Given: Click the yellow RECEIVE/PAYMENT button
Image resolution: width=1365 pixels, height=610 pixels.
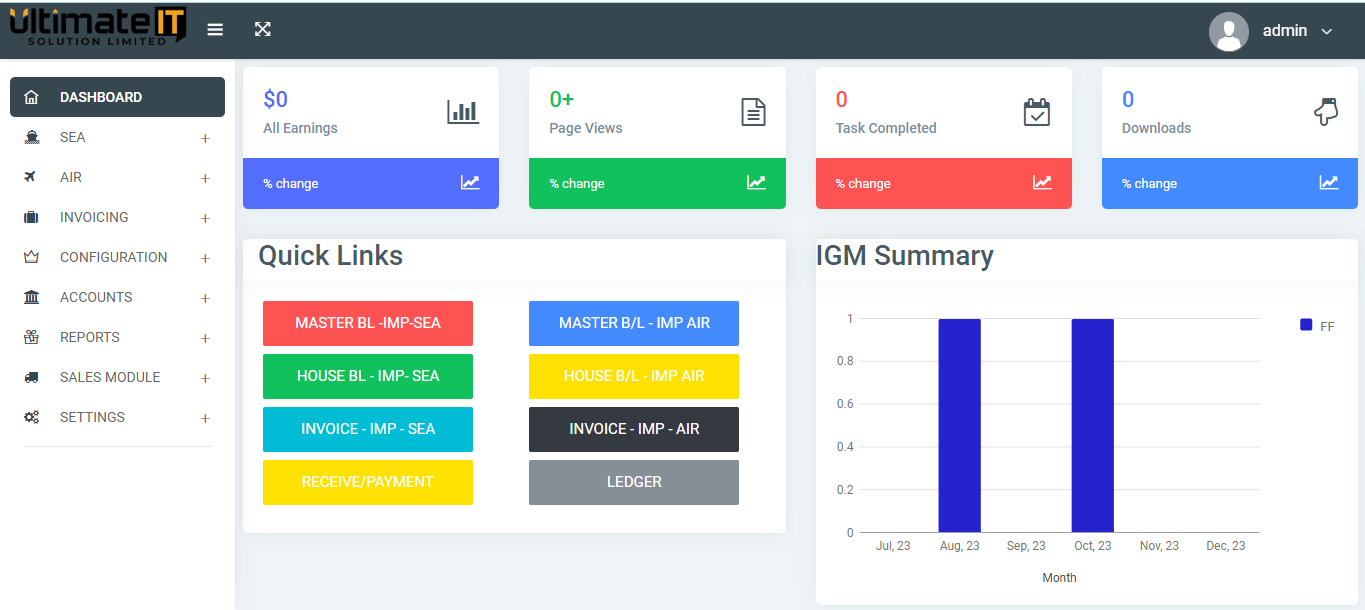Looking at the screenshot, I should click(x=368, y=482).
